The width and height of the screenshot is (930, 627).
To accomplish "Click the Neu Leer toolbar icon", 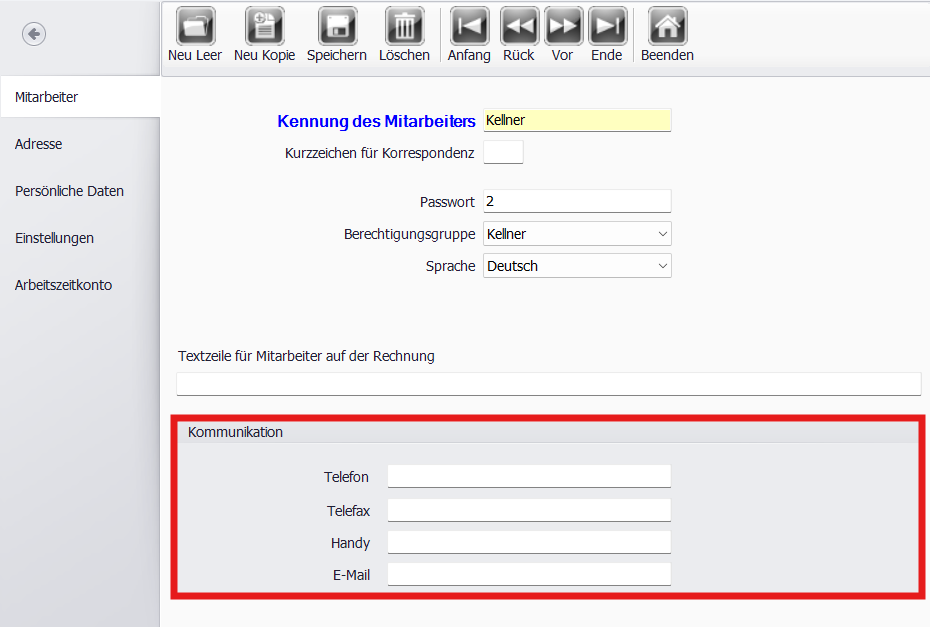I will point(195,26).
